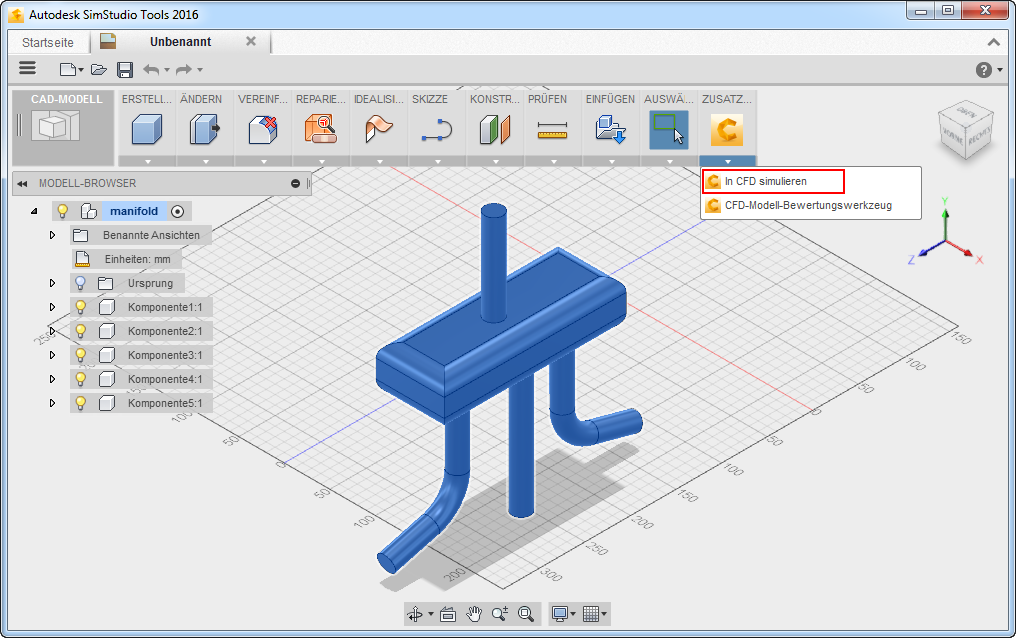Open the PRÜFEN ribbon label
Image resolution: width=1016 pixels, height=638 pixels.
tap(547, 99)
